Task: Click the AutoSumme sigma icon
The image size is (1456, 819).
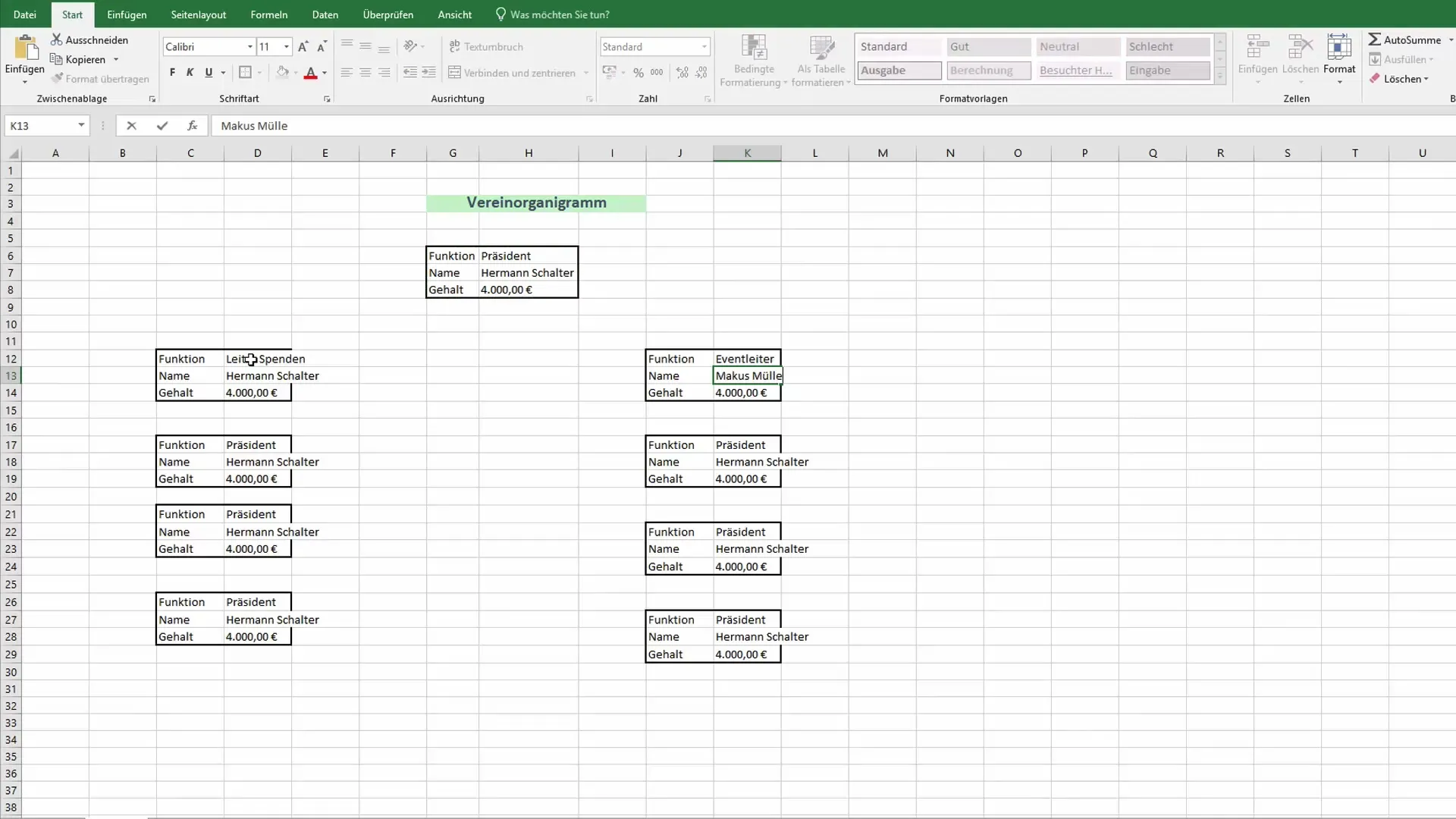Action: [x=1374, y=39]
